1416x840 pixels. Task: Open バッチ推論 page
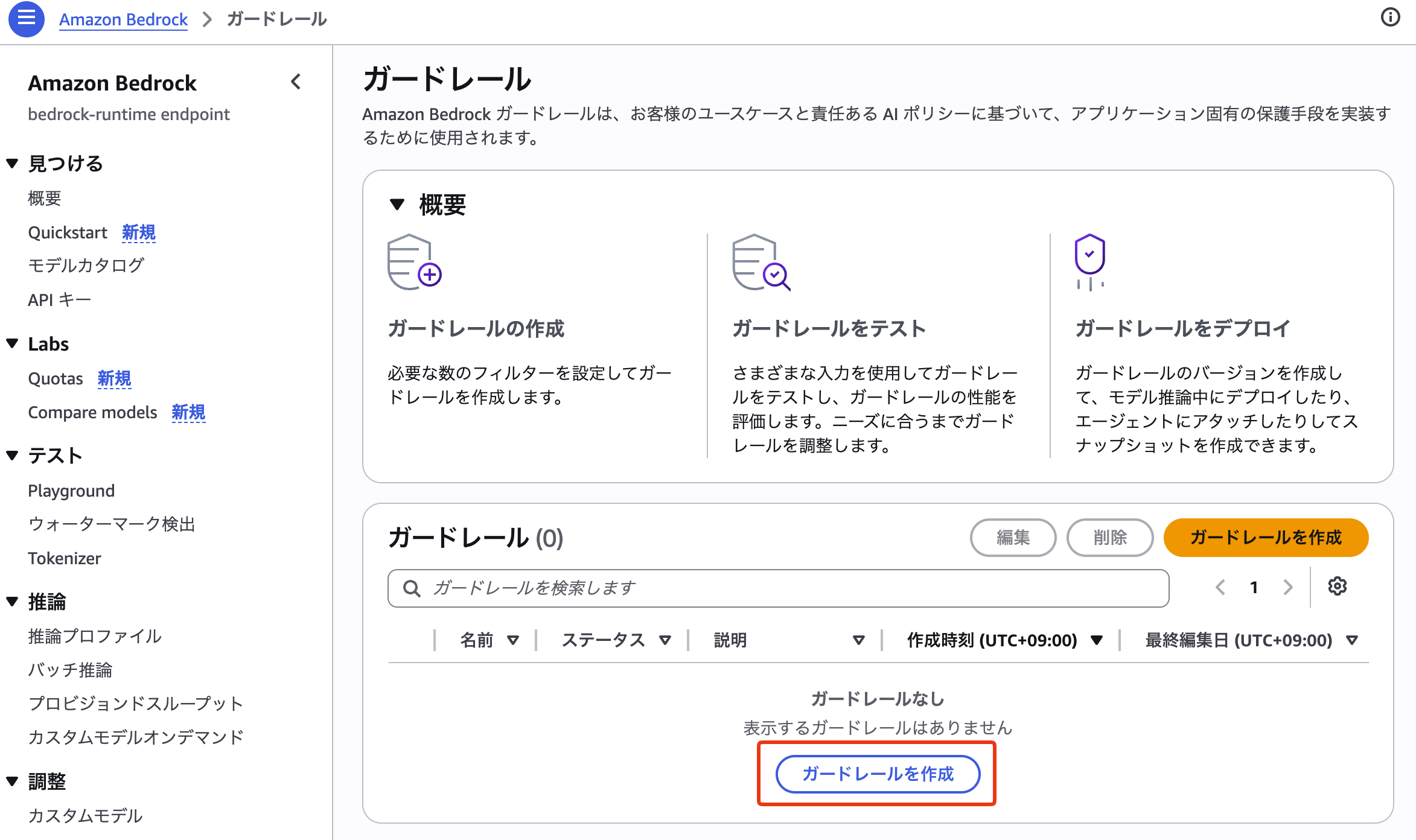[x=70, y=670]
